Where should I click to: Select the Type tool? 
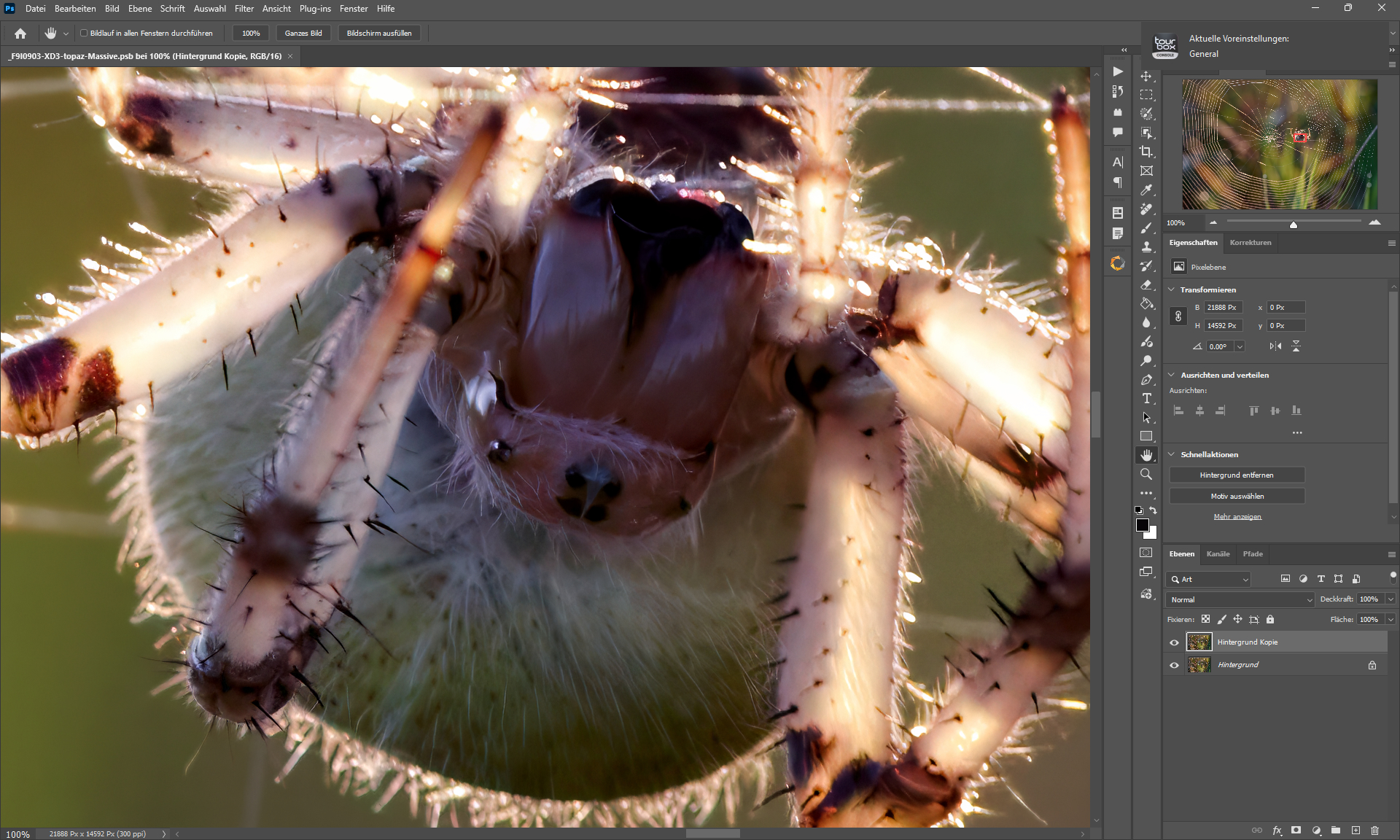[x=1146, y=398]
